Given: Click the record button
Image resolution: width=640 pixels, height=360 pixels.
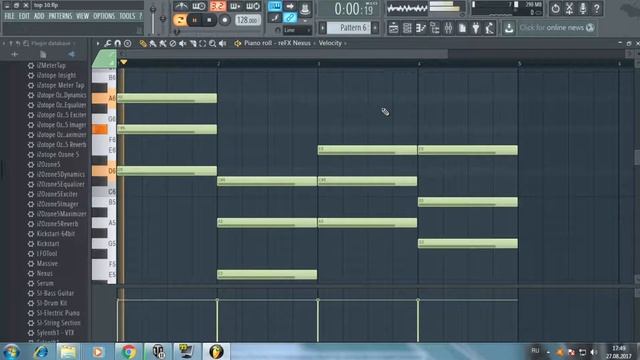Looking at the screenshot, I should coord(224,20).
